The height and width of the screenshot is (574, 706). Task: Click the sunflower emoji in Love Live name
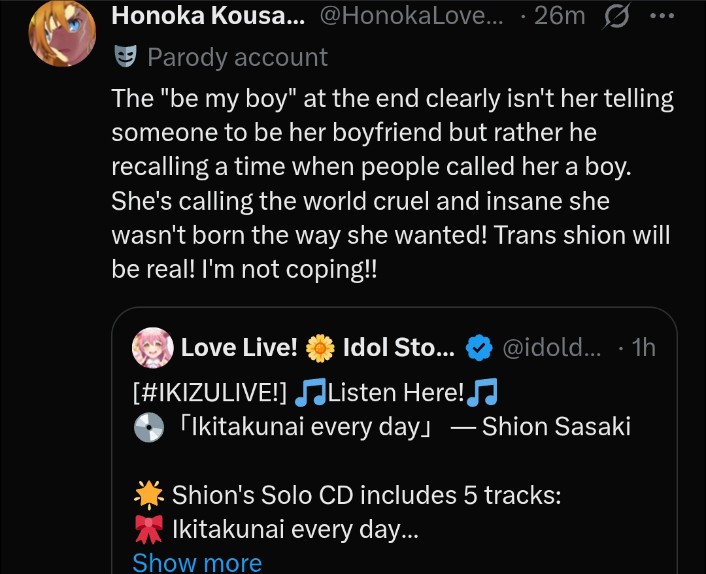click(320, 347)
